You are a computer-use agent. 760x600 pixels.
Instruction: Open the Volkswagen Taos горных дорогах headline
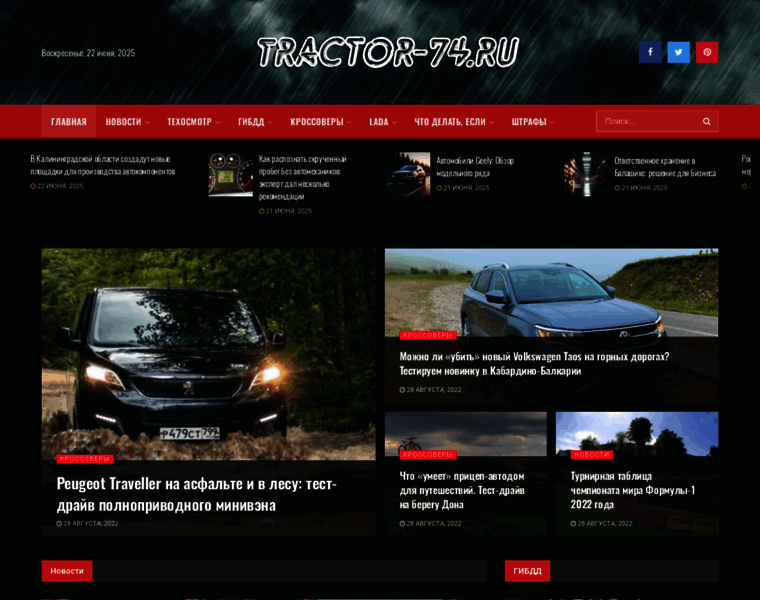[x=534, y=364]
